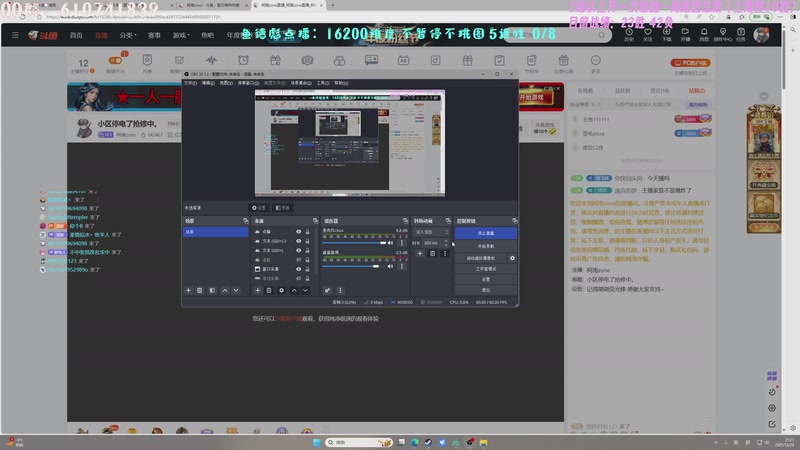The image size is (800, 450).
Task: Click the Windows taskbar search box
Action: [x=359, y=442]
